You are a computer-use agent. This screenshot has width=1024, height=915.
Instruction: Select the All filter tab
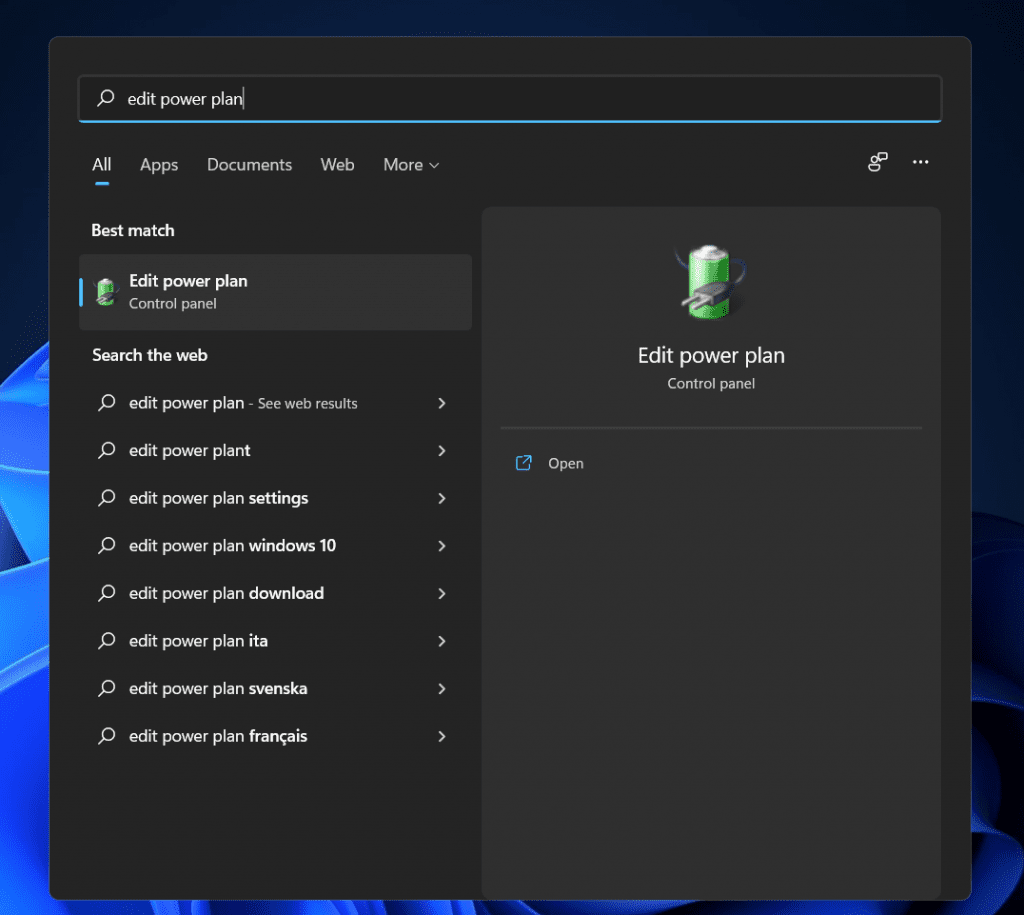click(101, 165)
